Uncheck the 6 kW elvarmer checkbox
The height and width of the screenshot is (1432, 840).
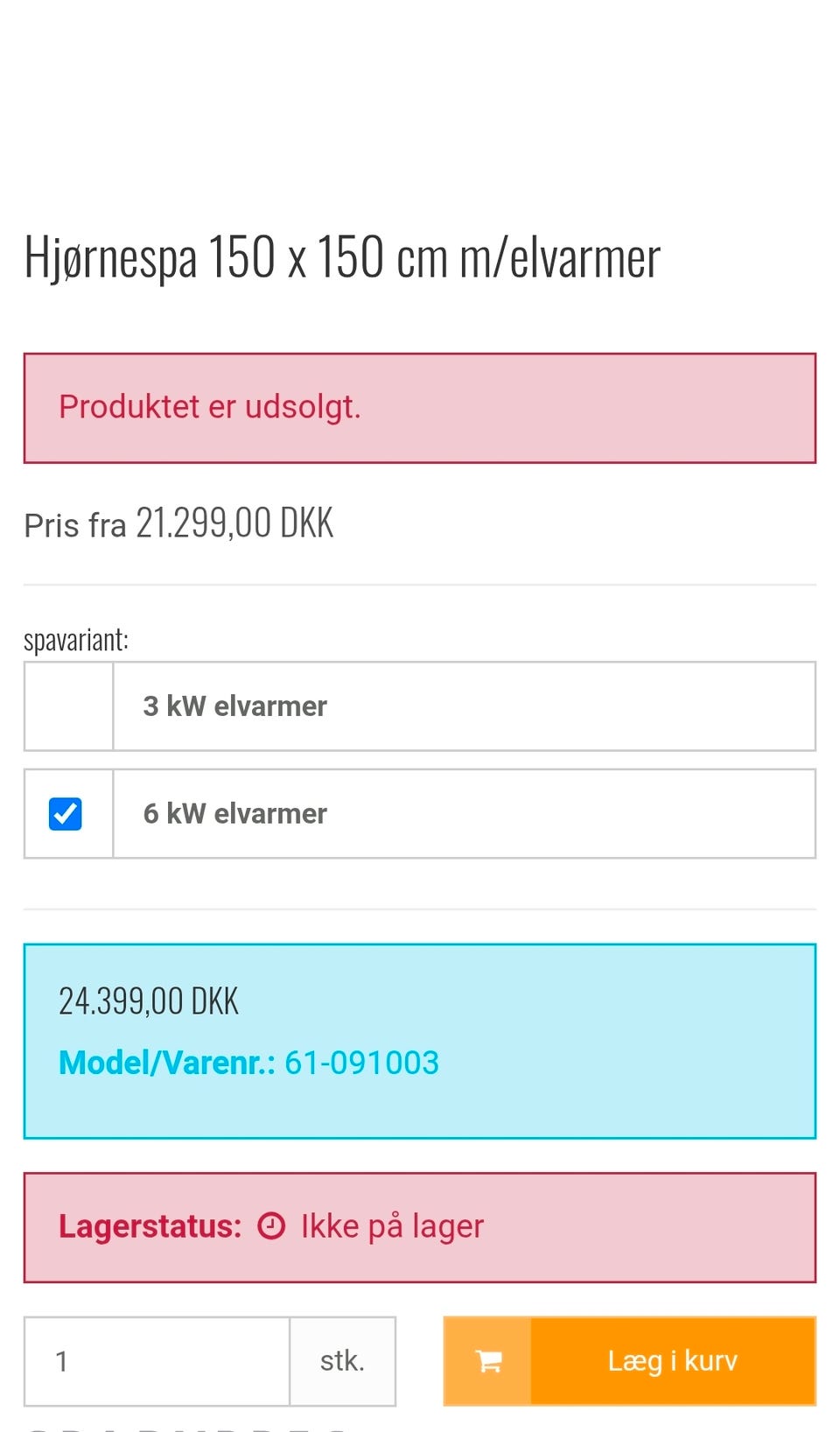(66, 814)
